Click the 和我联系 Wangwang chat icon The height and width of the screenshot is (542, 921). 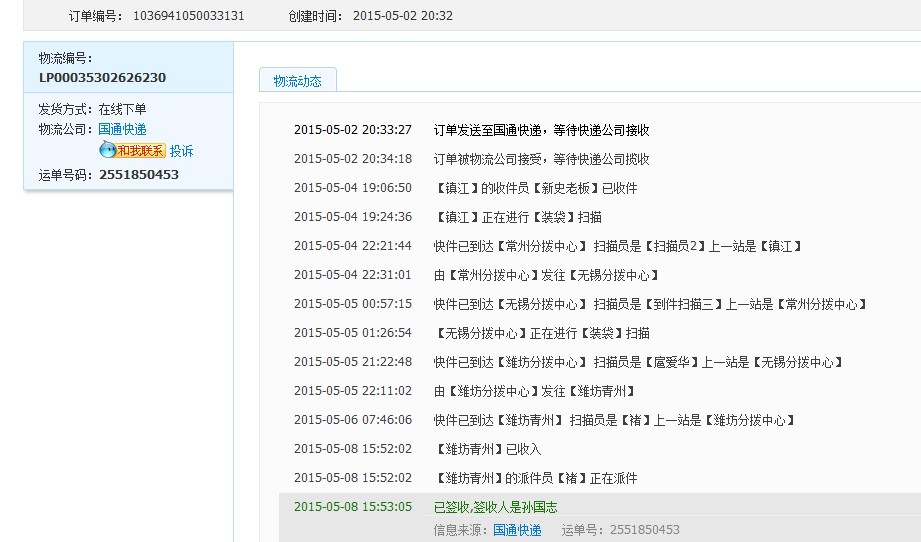132,151
